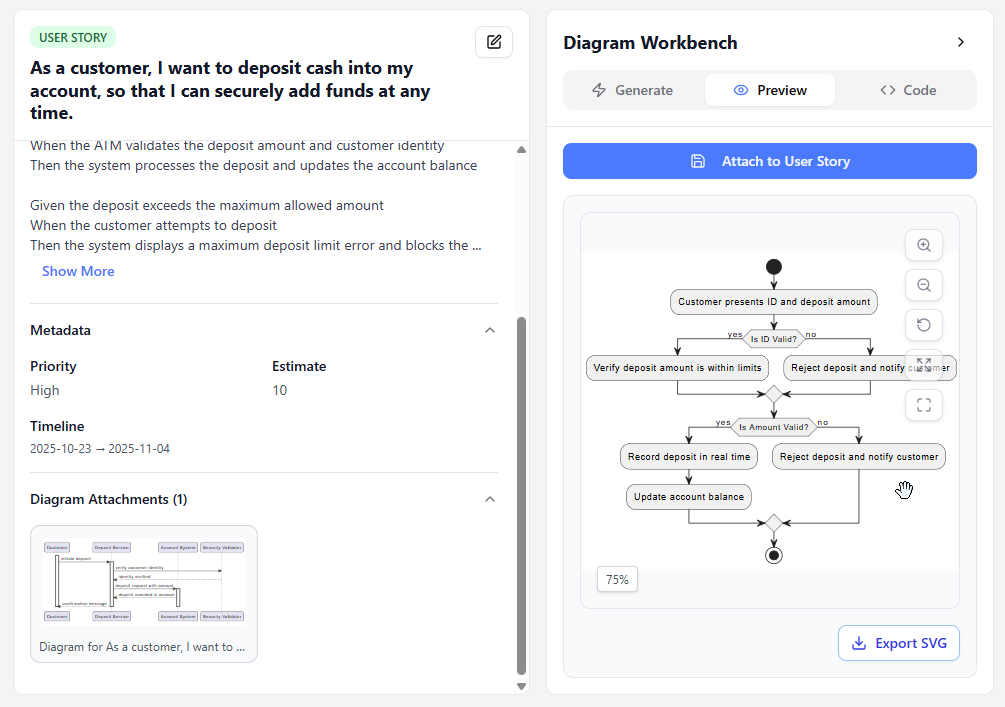Screen dimensions: 1005x707
Task: Select the code brackets icon next to Code
Action: pyautogui.click(x=887, y=90)
